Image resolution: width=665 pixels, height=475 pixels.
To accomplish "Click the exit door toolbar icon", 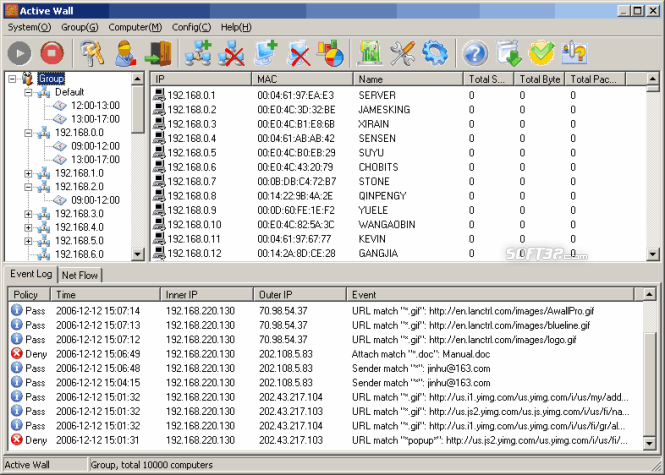I will [158, 53].
